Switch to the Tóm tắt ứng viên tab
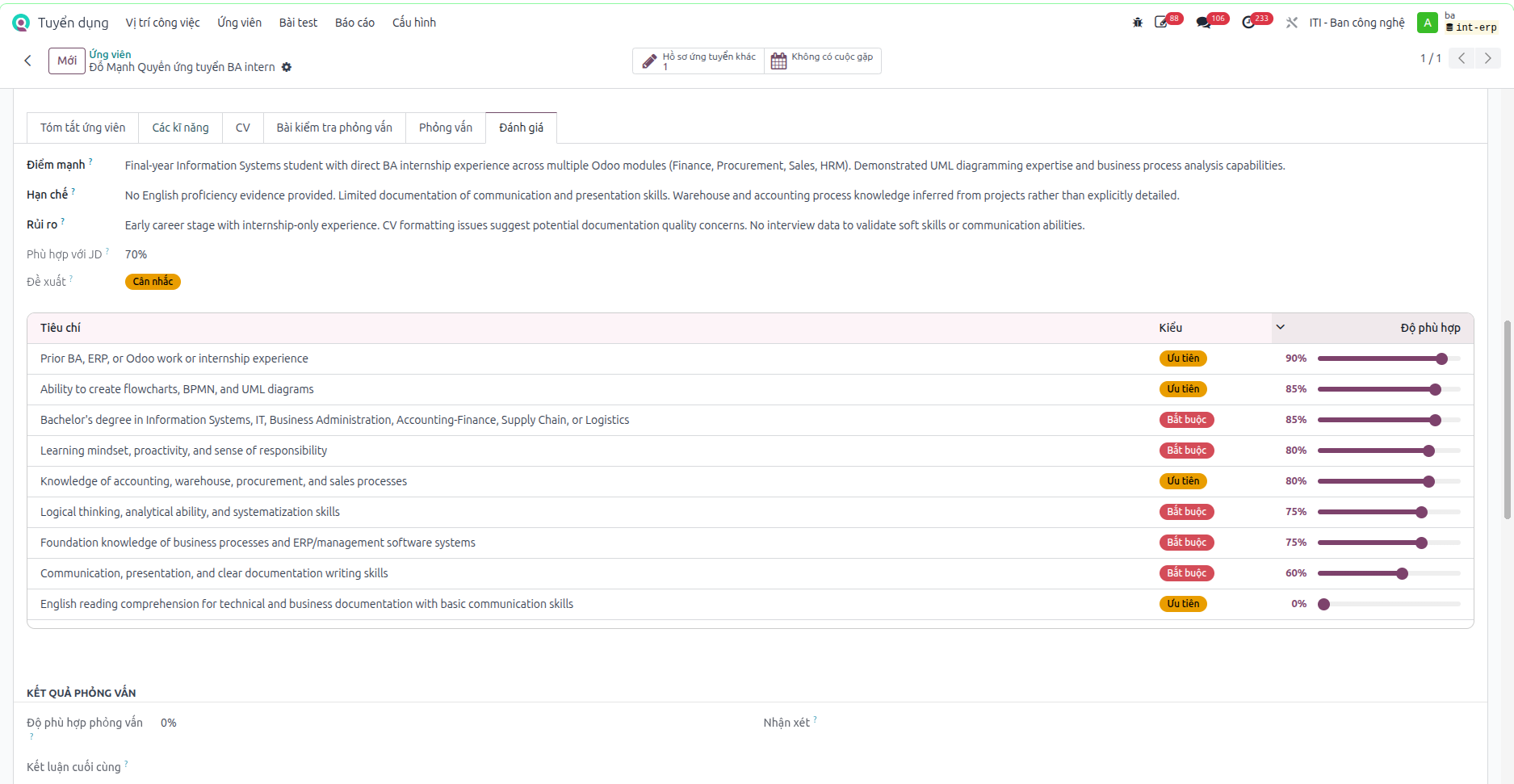The height and width of the screenshot is (784, 1514). click(x=83, y=128)
